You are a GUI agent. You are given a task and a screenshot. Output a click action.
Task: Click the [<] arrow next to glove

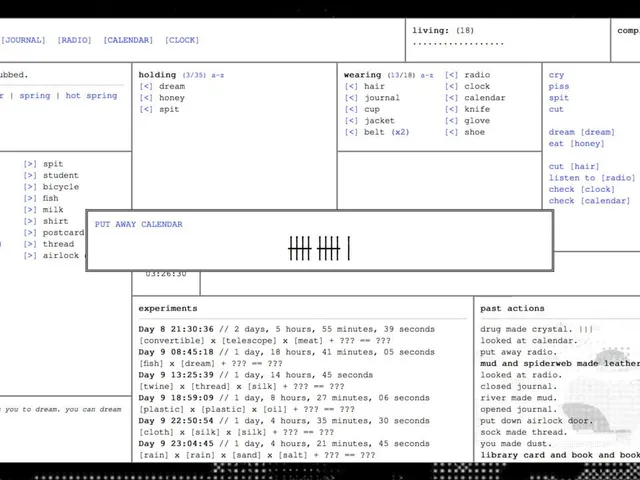[451, 121]
